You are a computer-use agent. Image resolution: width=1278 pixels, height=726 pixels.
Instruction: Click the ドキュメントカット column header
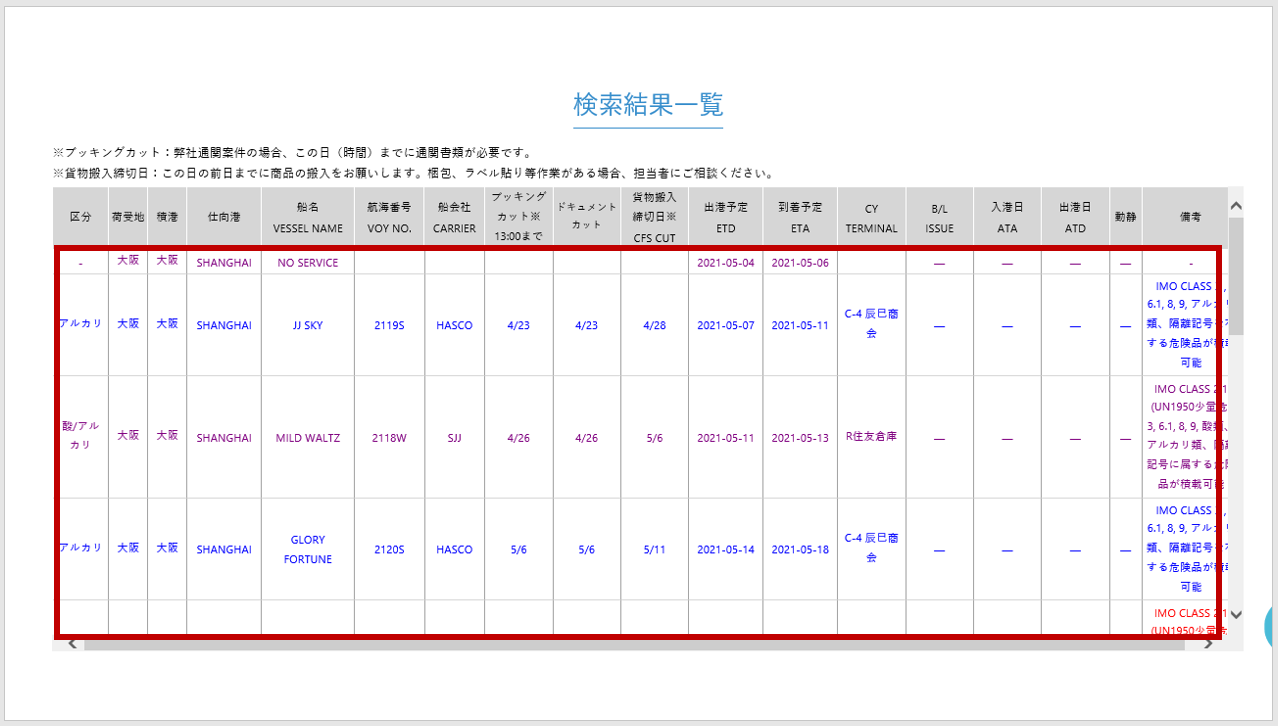pos(587,216)
